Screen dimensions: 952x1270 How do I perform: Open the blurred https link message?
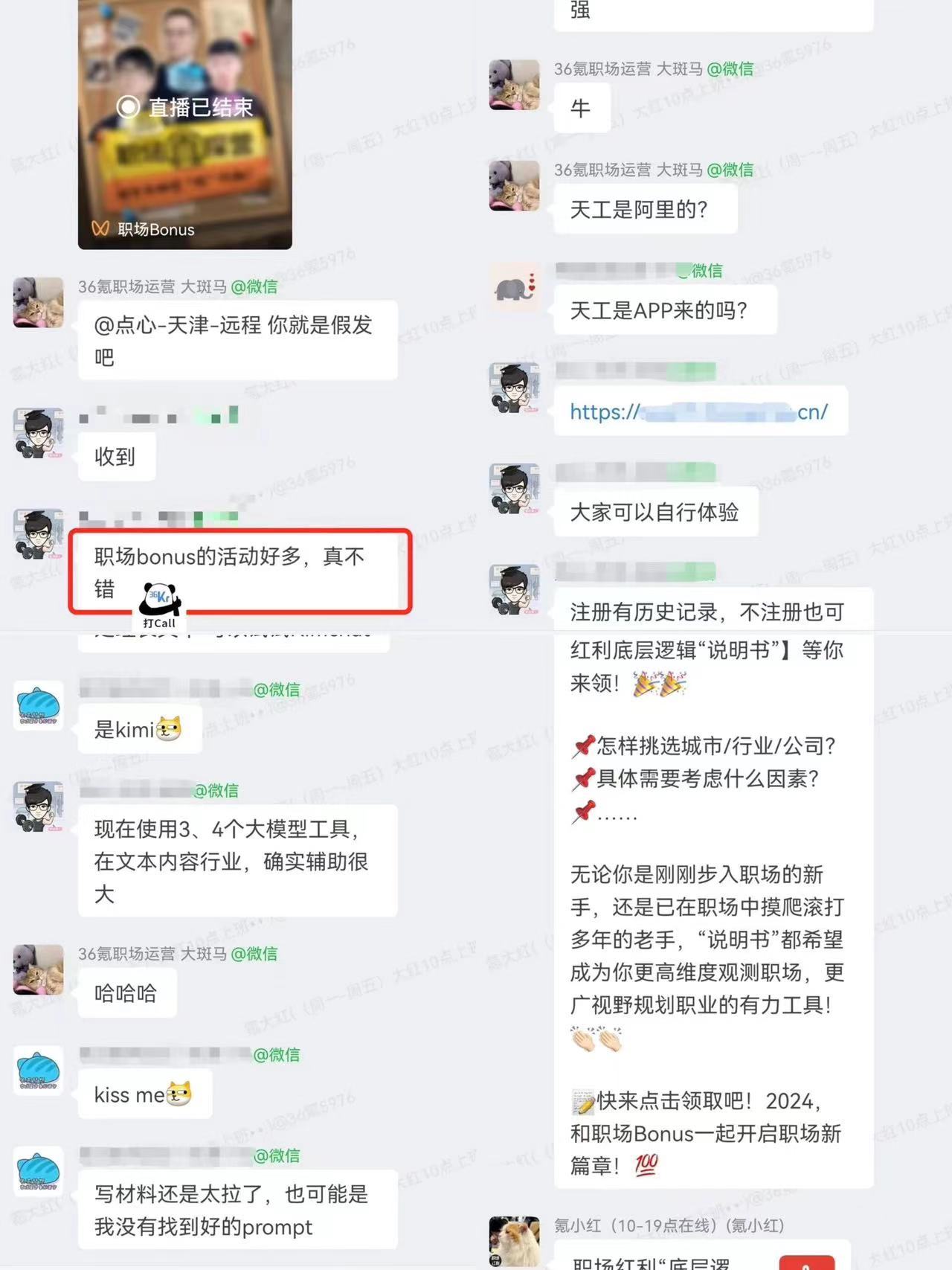(x=701, y=411)
